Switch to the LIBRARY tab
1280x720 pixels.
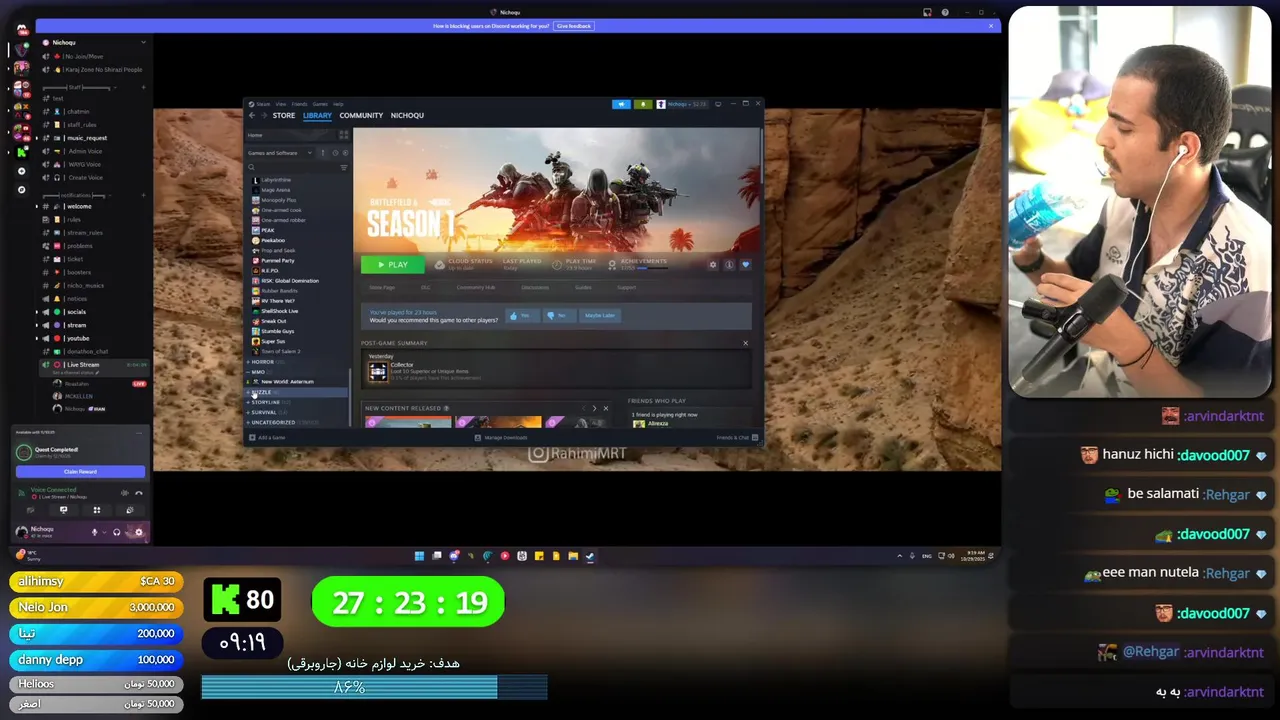(317, 115)
